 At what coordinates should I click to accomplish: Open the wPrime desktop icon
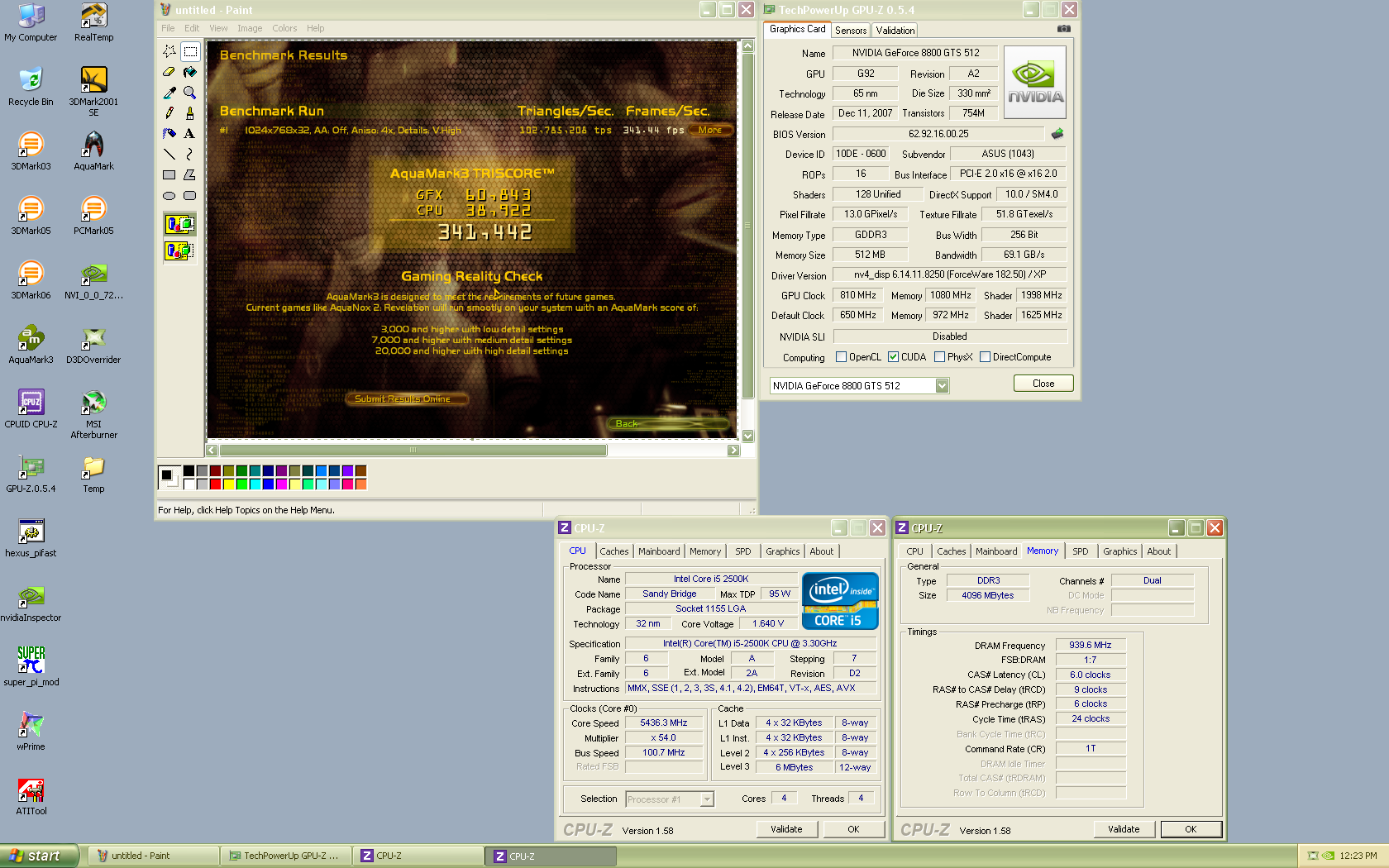coord(31,731)
